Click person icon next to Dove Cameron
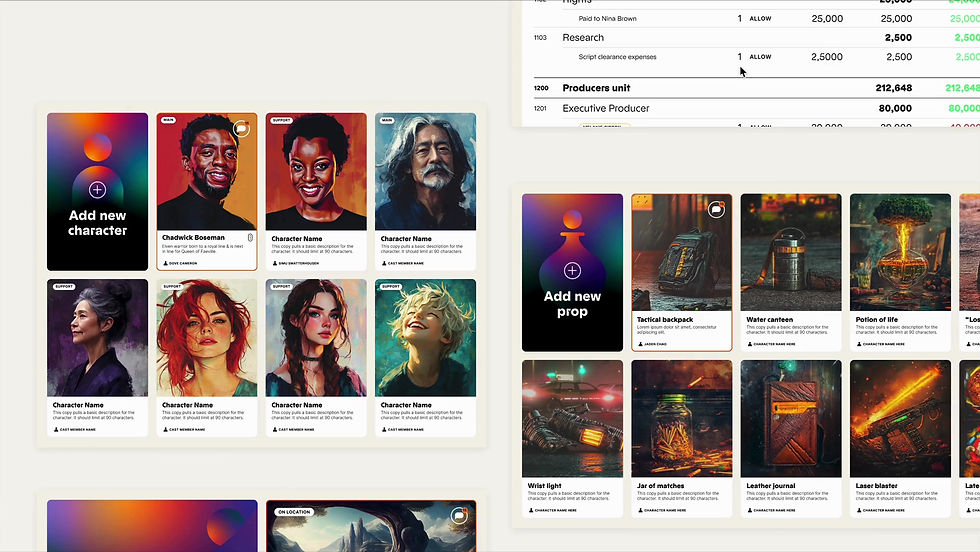The width and height of the screenshot is (980, 552). tap(166, 263)
